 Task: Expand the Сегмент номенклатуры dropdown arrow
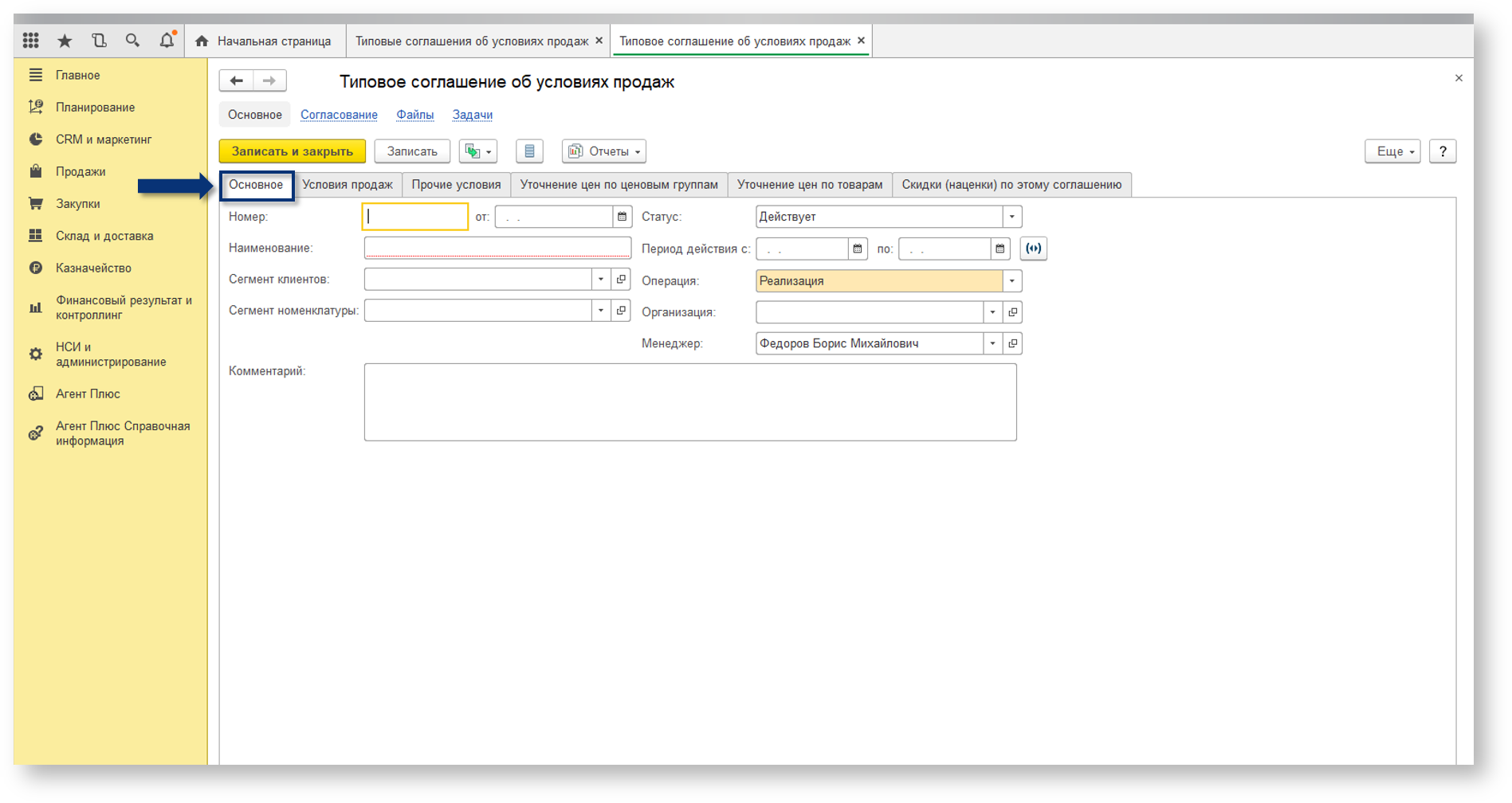point(602,310)
